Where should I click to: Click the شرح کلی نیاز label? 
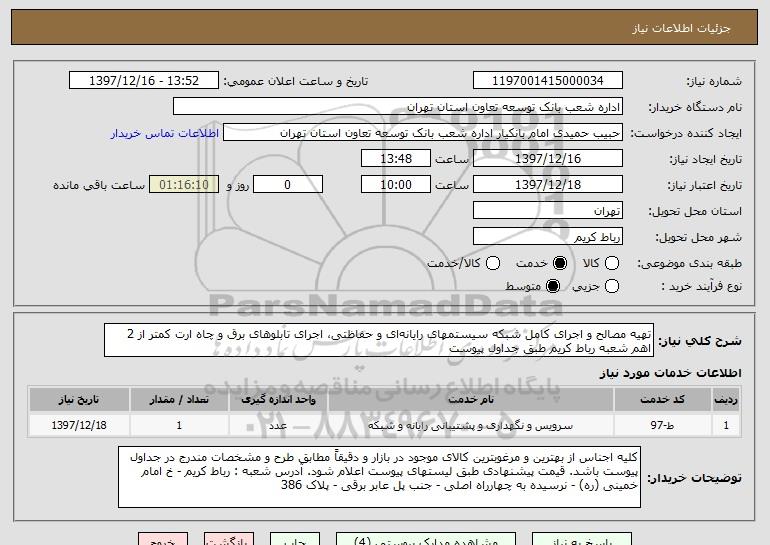tap(700, 341)
